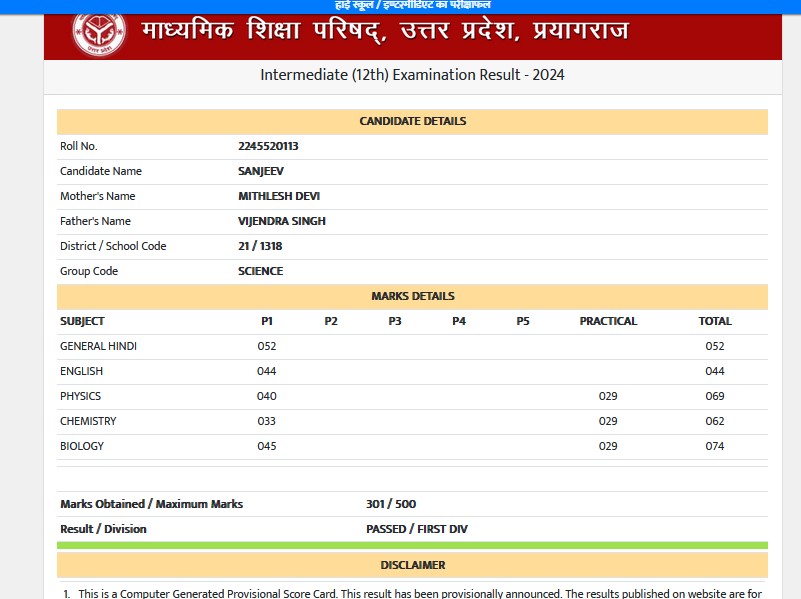Select Biology total marks 074
The image size is (801, 599).
[715, 446]
